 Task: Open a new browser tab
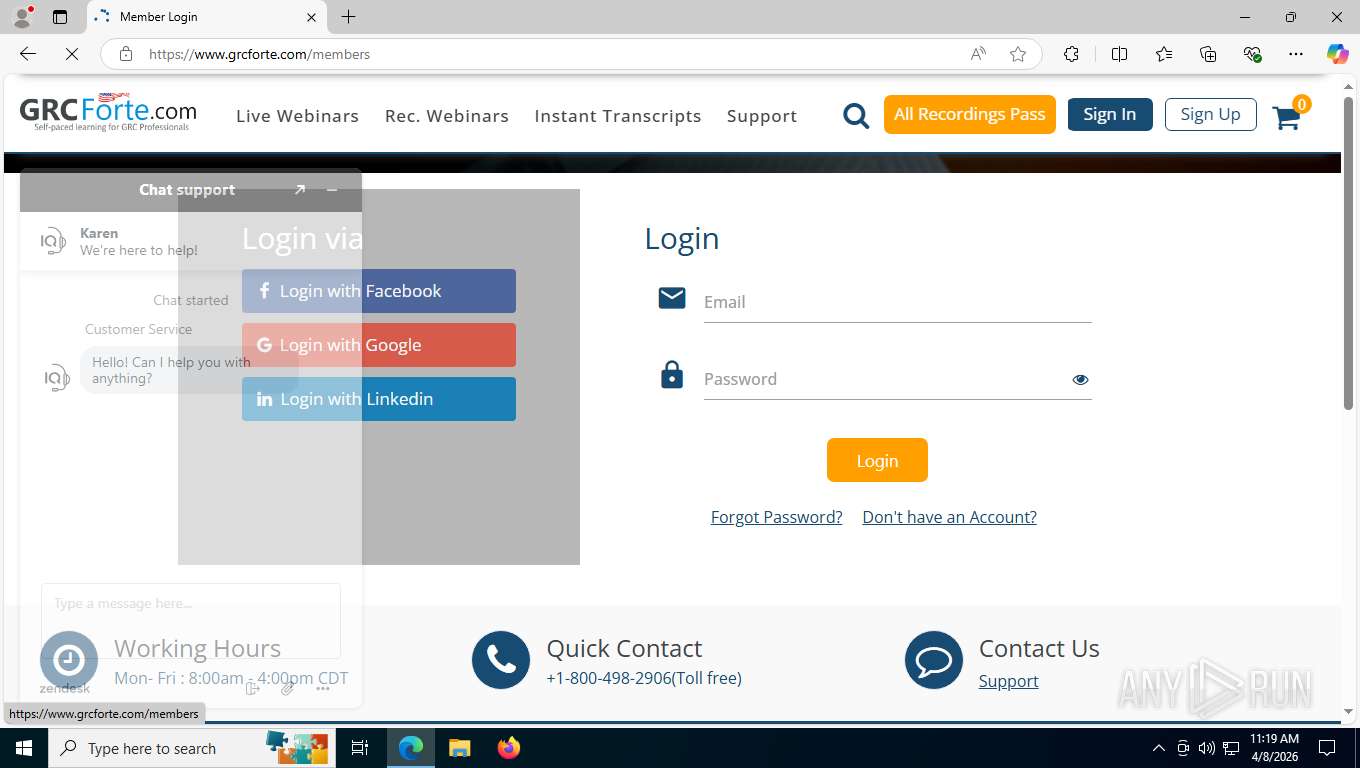pos(348,17)
